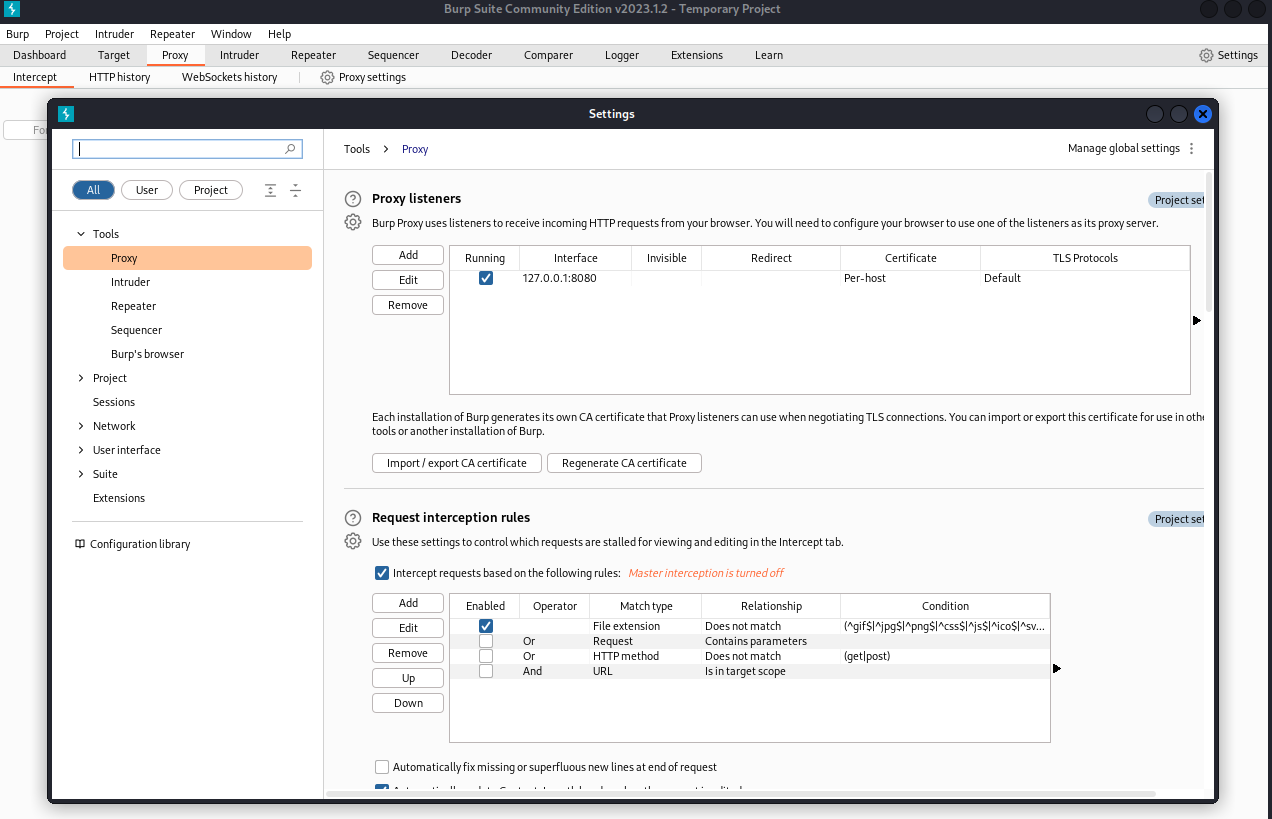Image resolution: width=1272 pixels, height=819 pixels.
Task: Uncheck the Running checkbox for 127.0.0.1:8080
Action: (486, 278)
